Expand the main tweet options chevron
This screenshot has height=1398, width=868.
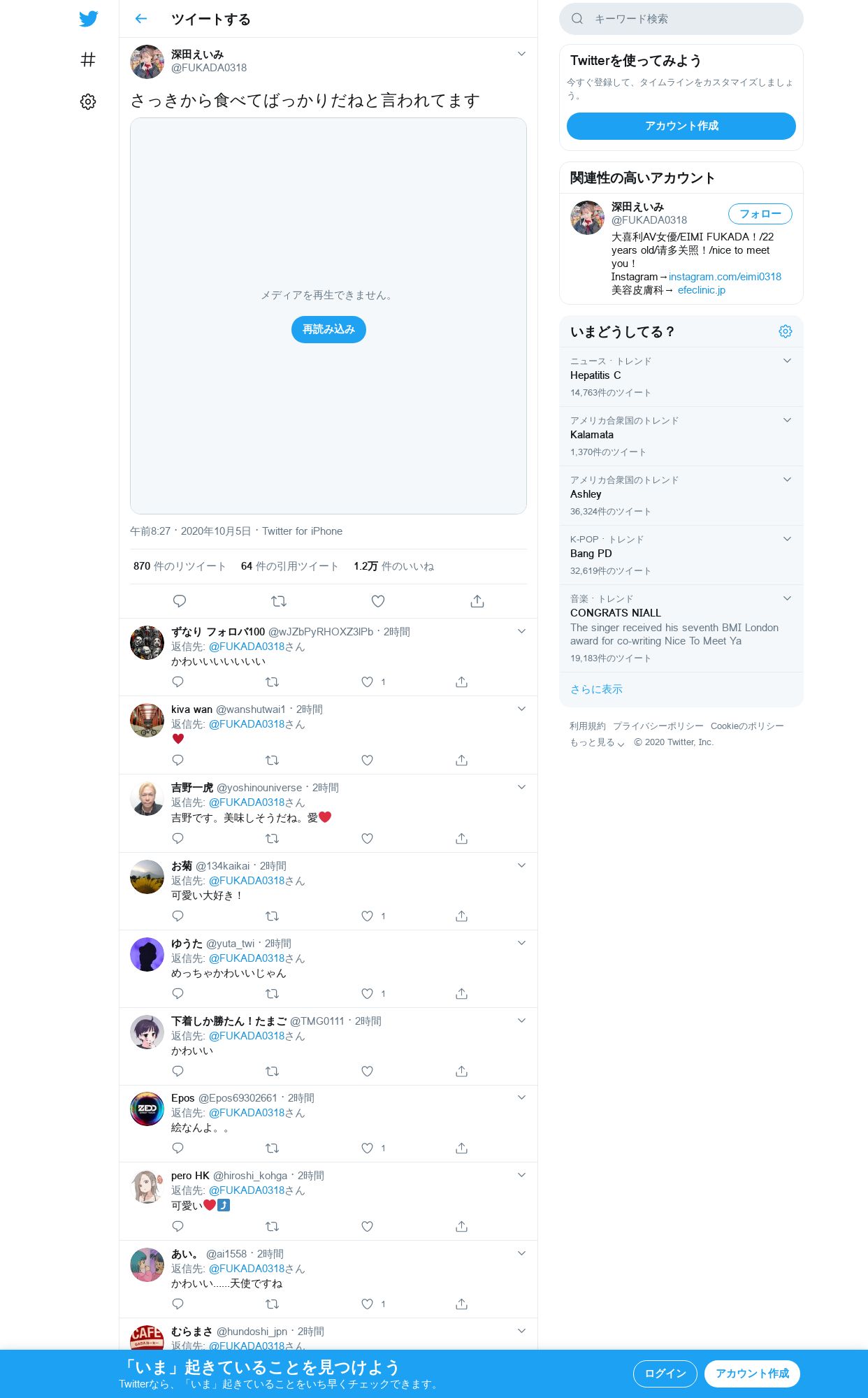click(x=521, y=54)
